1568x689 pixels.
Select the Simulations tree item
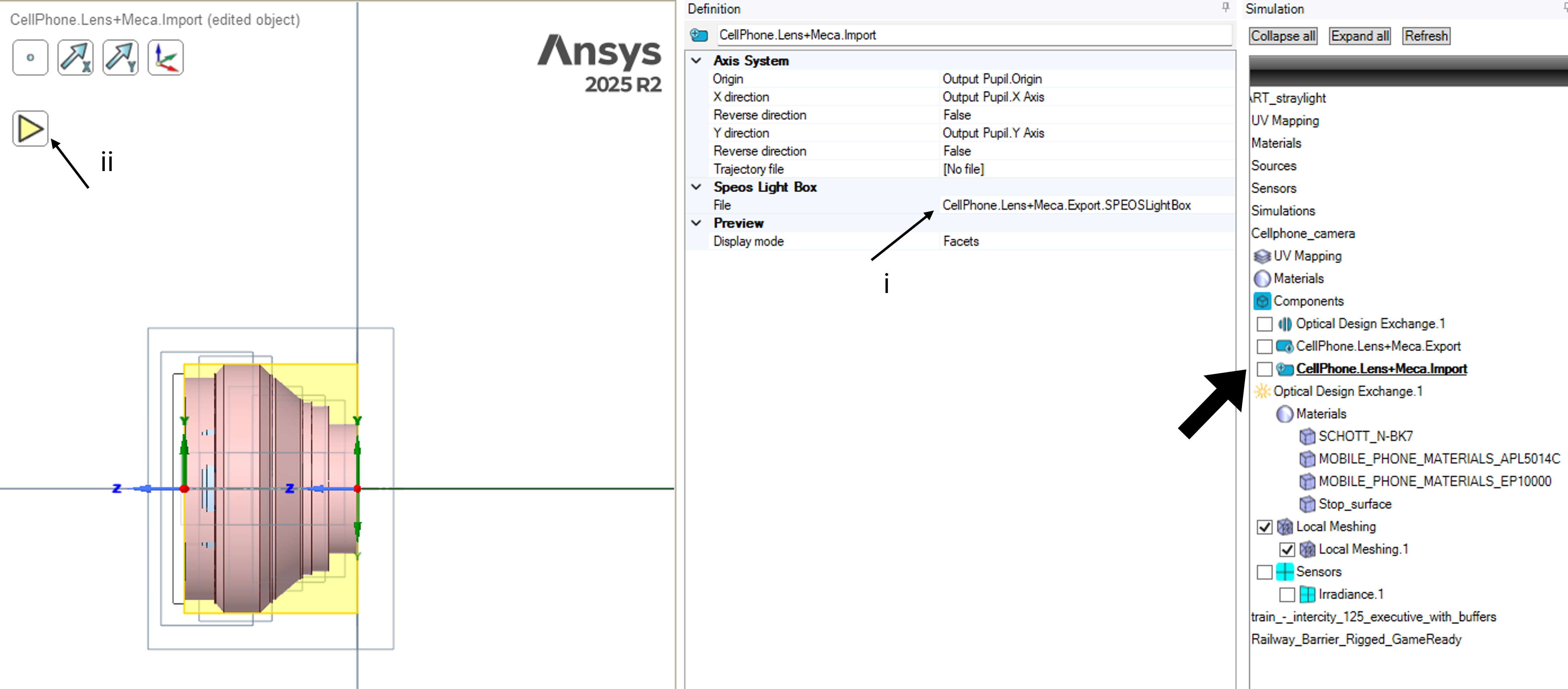point(1283,211)
